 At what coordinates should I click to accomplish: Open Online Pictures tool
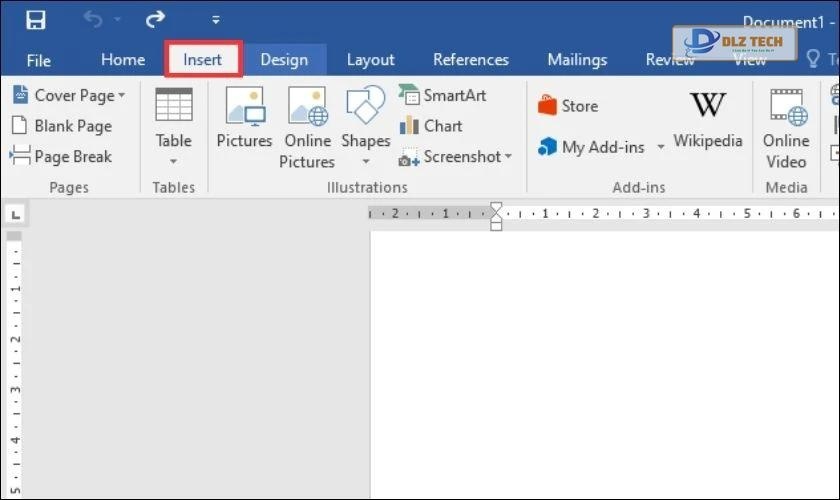tap(307, 108)
